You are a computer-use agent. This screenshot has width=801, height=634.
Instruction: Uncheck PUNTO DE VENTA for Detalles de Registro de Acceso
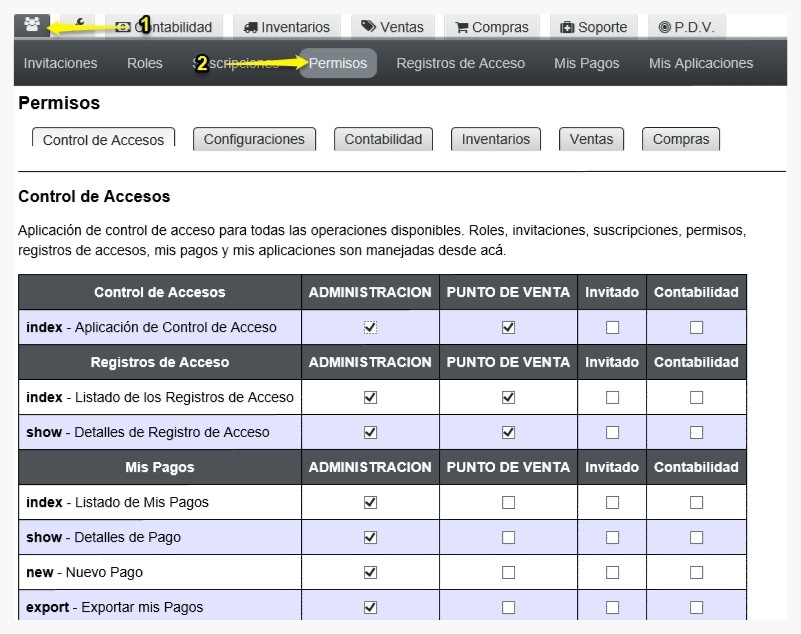[x=508, y=433]
